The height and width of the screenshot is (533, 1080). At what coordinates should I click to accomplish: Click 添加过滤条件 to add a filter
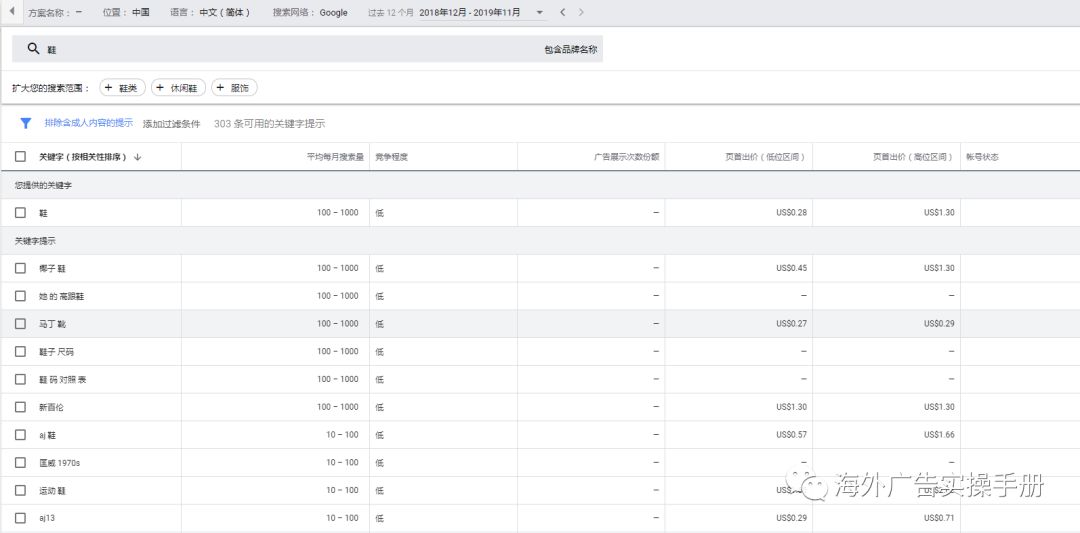172,124
